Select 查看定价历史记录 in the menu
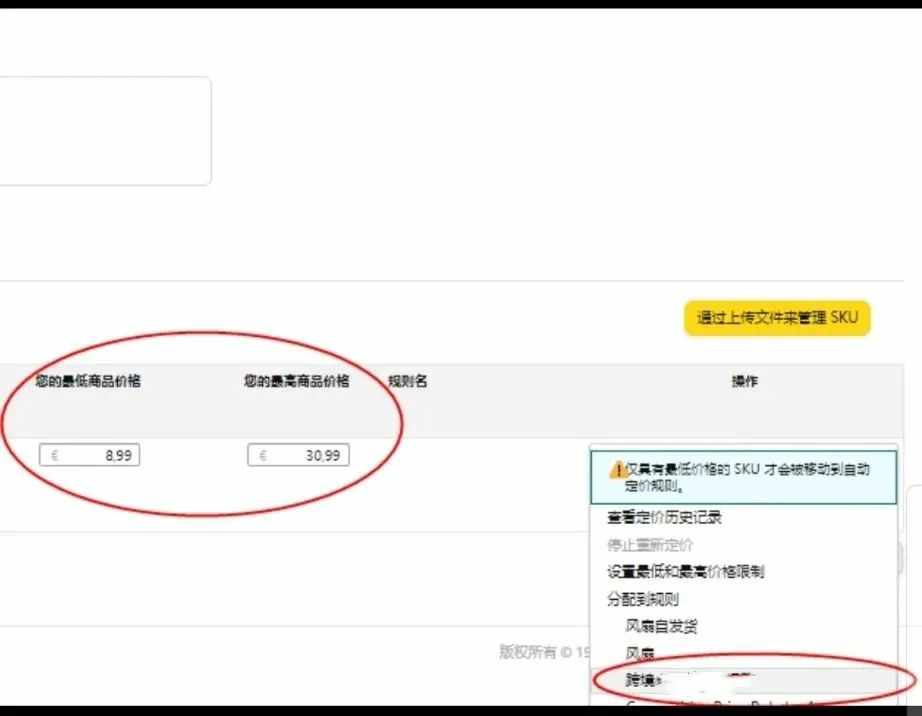The width and height of the screenshot is (922, 716). click(x=664, y=517)
